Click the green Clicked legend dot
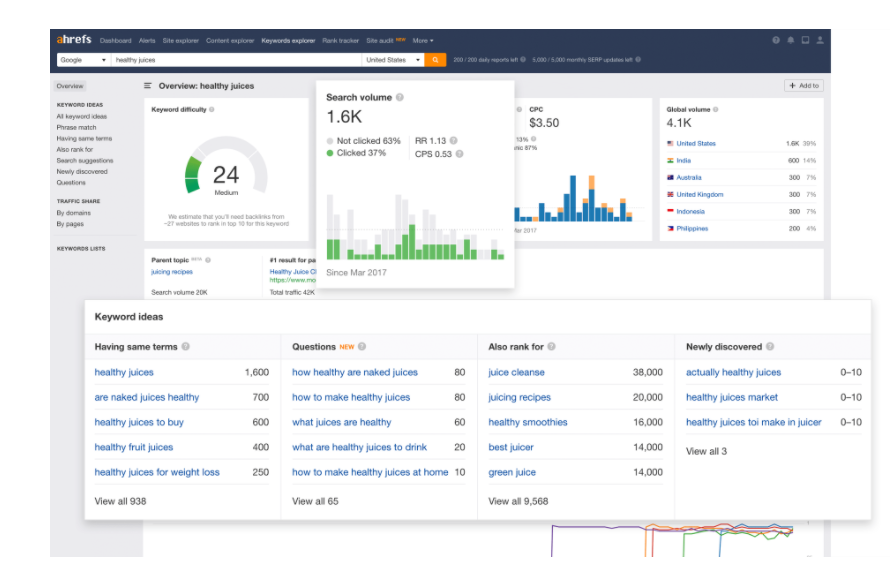This screenshot has height=564, width=891. pos(330,153)
